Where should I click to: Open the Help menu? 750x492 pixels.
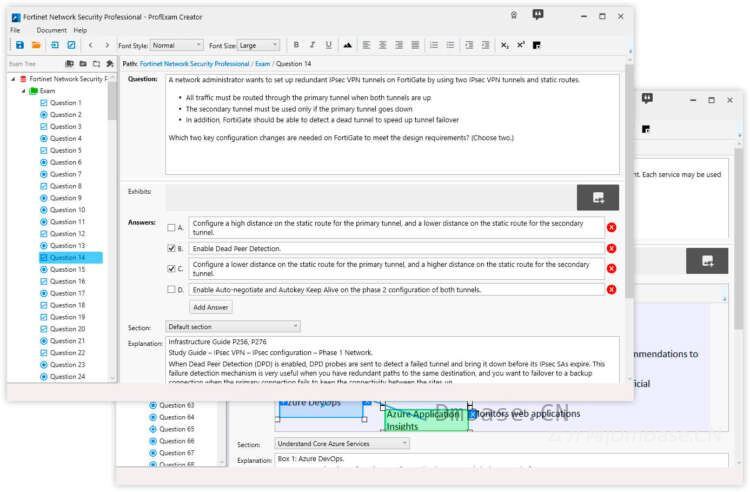tap(80, 30)
